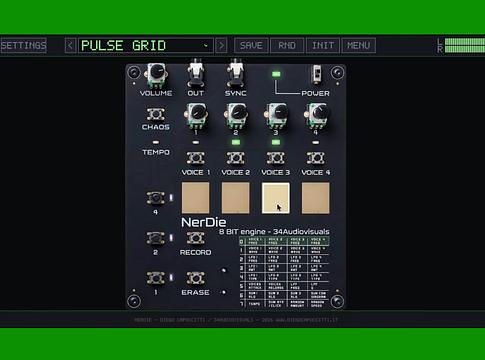Click the TEMPO LED indicator

click(x=156, y=142)
